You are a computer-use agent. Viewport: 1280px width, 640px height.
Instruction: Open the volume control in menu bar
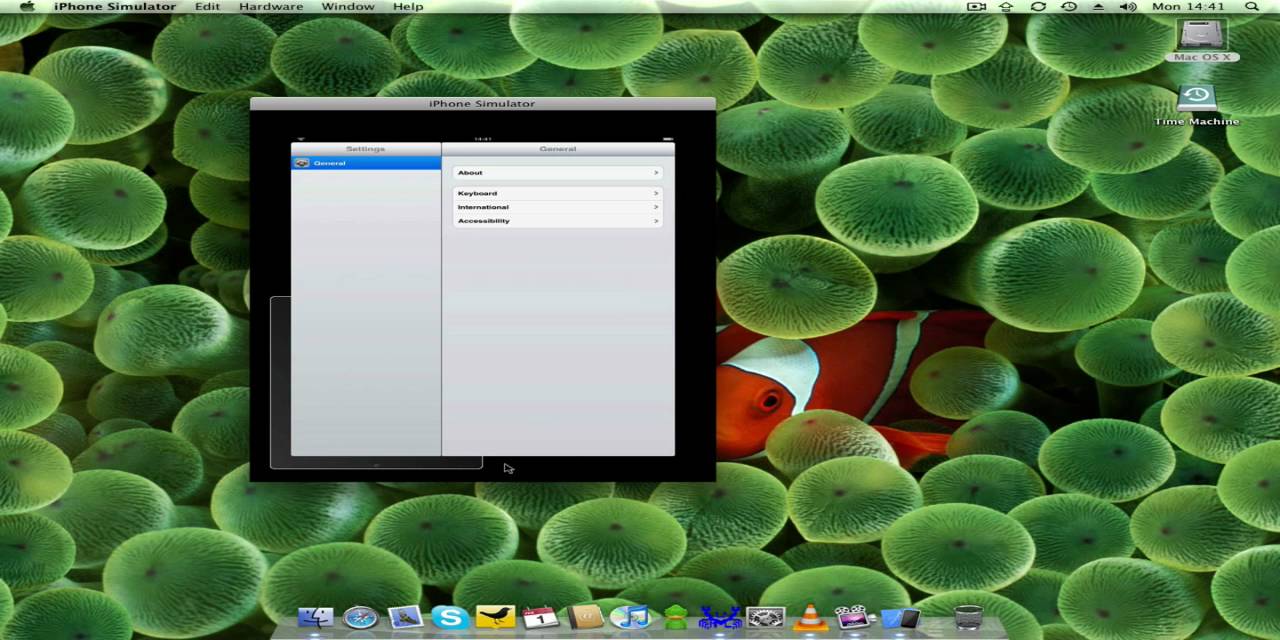tap(1128, 6)
